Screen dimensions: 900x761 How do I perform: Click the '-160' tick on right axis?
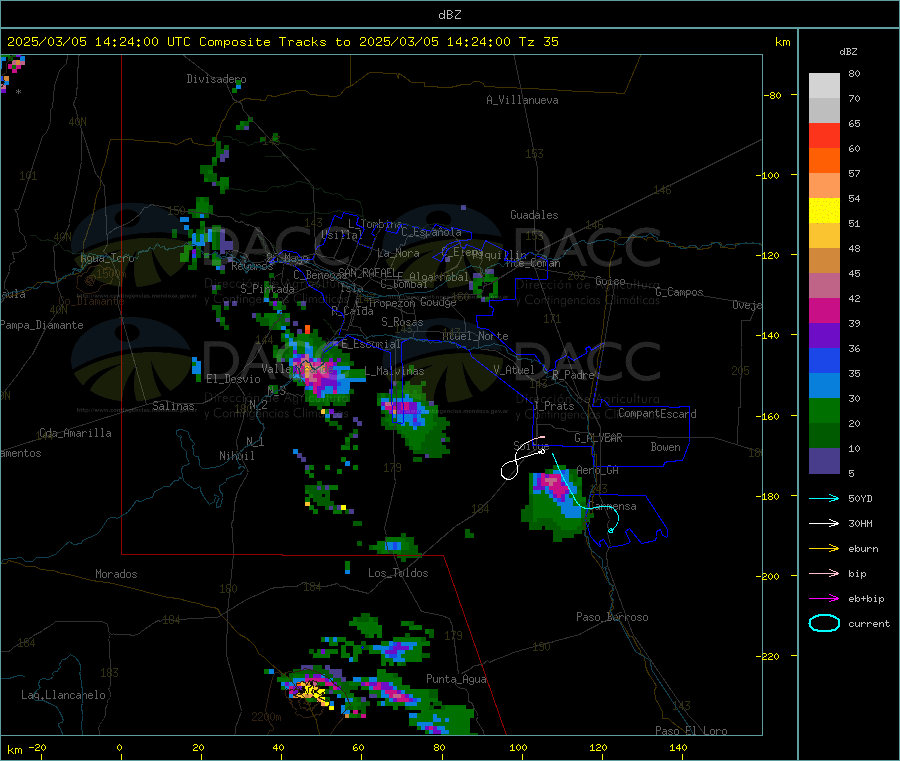[x=770, y=416]
